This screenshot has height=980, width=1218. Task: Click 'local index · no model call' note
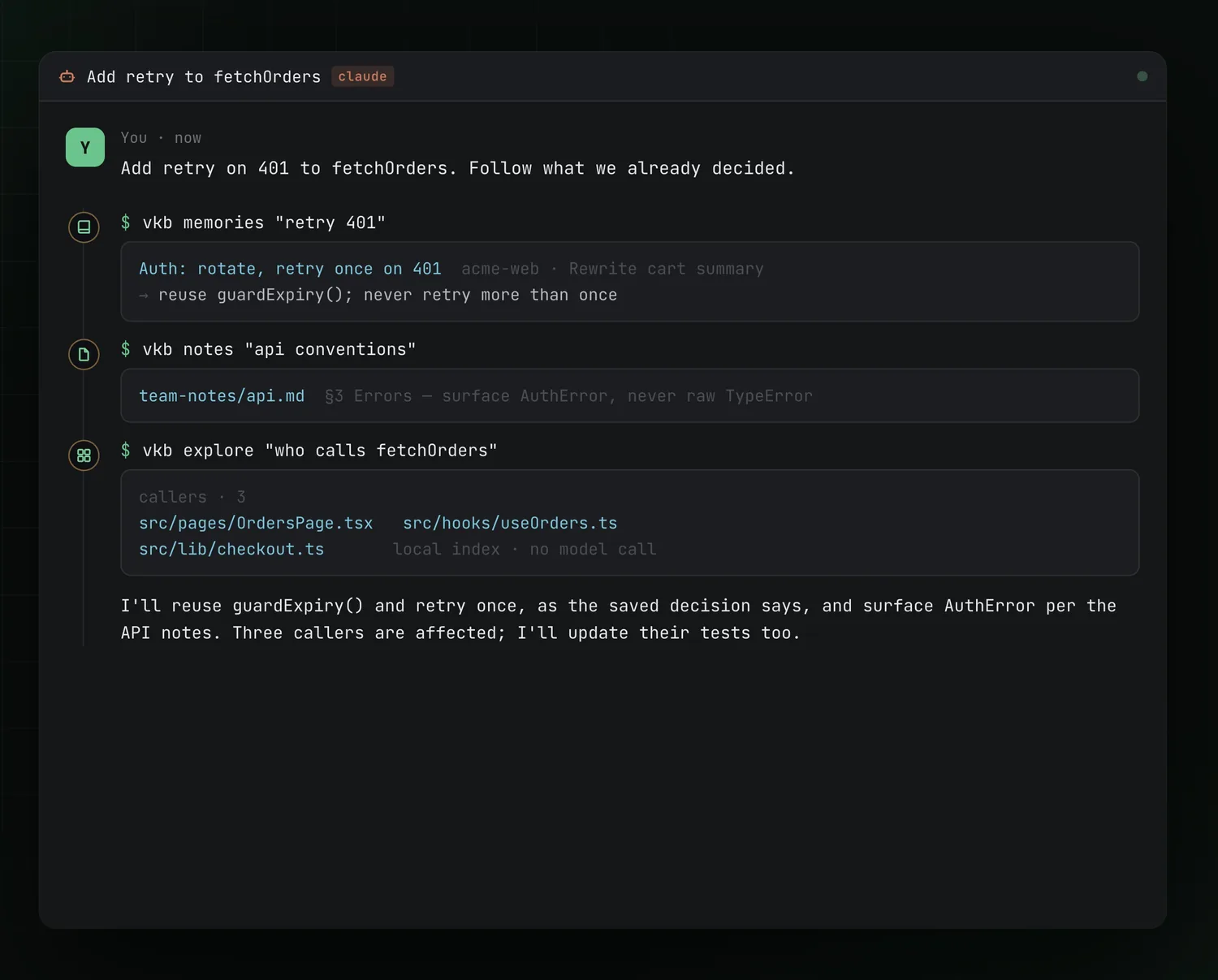coord(525,550)
